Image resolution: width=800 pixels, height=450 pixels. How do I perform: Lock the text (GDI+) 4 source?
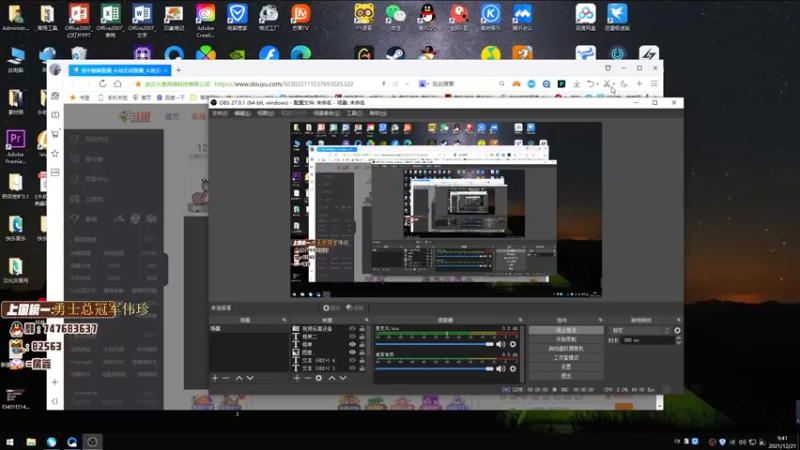click(x=362, y=360)
